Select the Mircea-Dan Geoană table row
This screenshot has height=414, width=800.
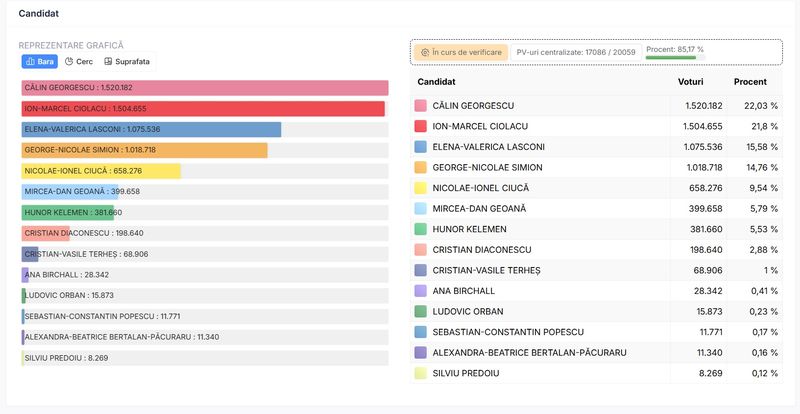click(596, 209)
